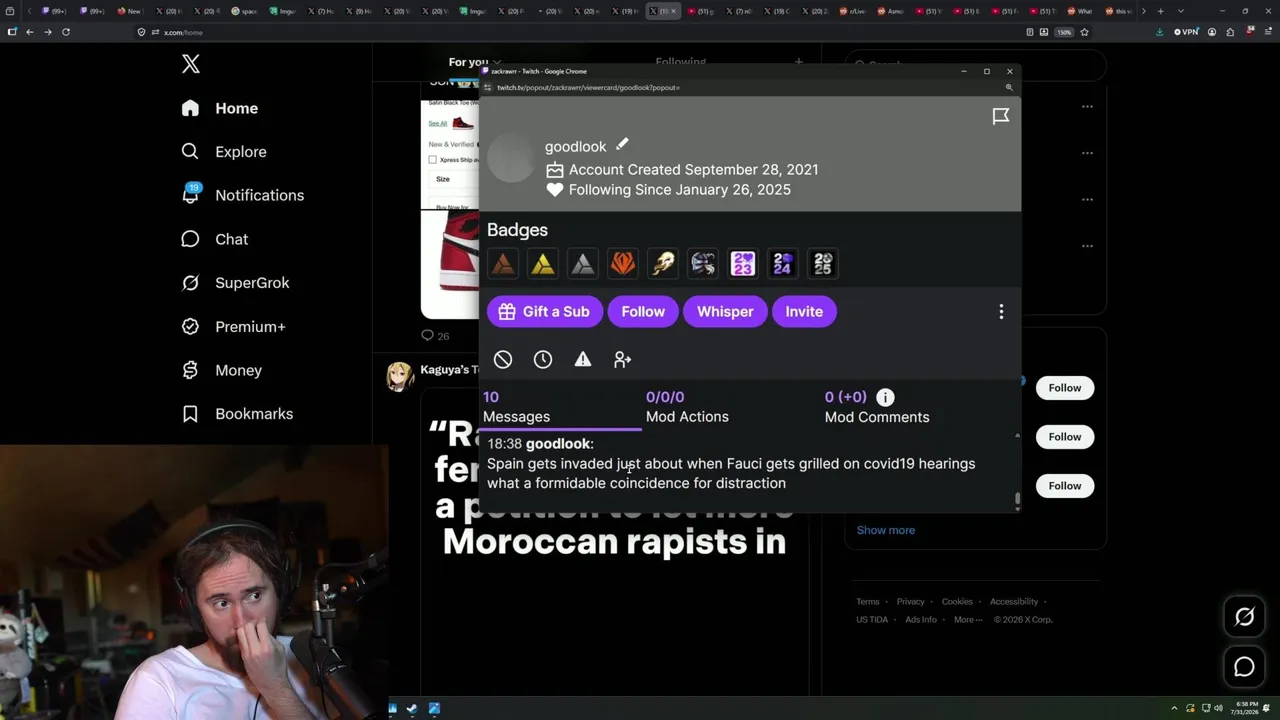Click the X.com browser address bar
This screenshot has height=720, width=1280.
pos(580,32)
